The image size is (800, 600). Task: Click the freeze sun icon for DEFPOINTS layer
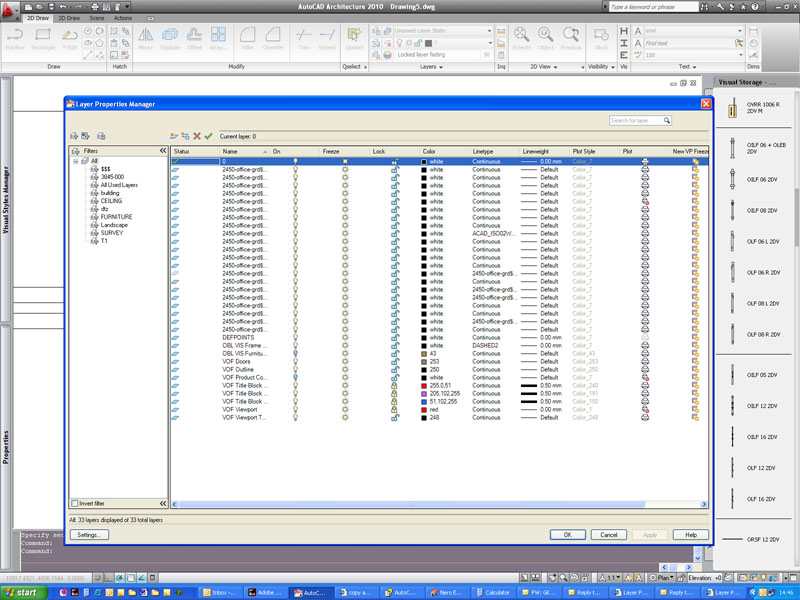345,337
